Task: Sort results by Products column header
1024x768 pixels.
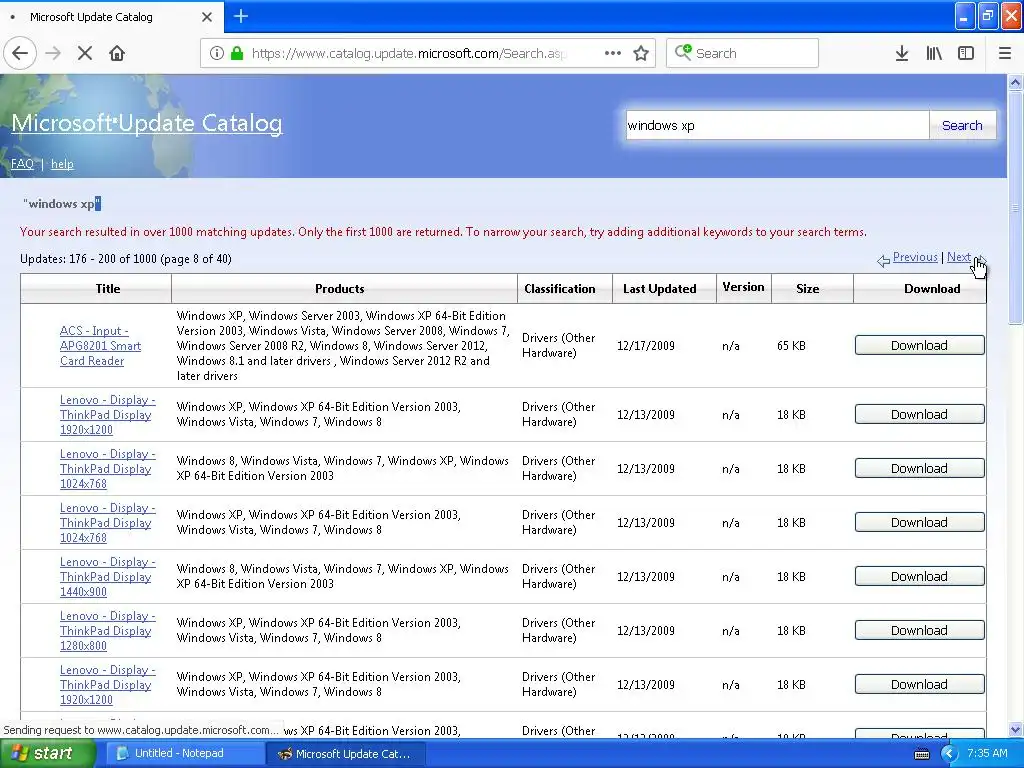Action: (x=340, y=289)
